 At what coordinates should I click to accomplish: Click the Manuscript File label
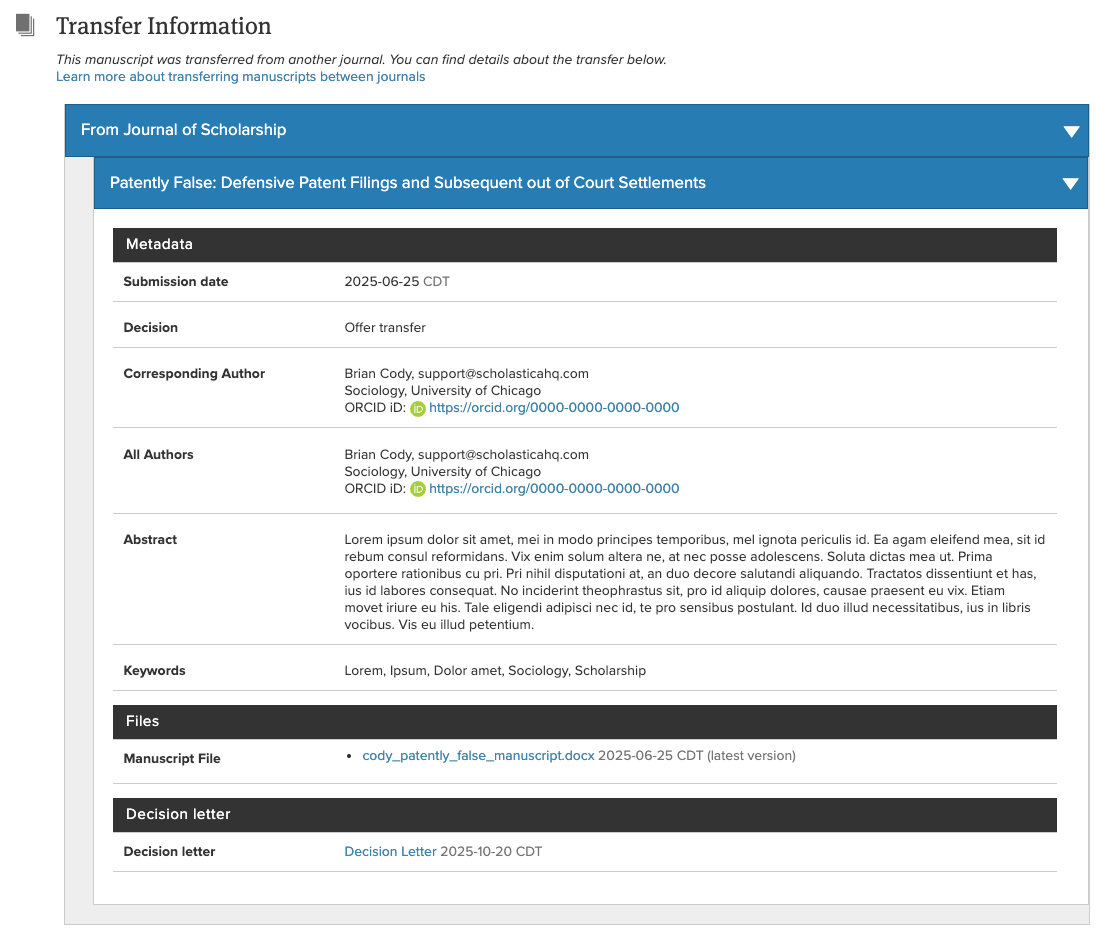(171, 758)
